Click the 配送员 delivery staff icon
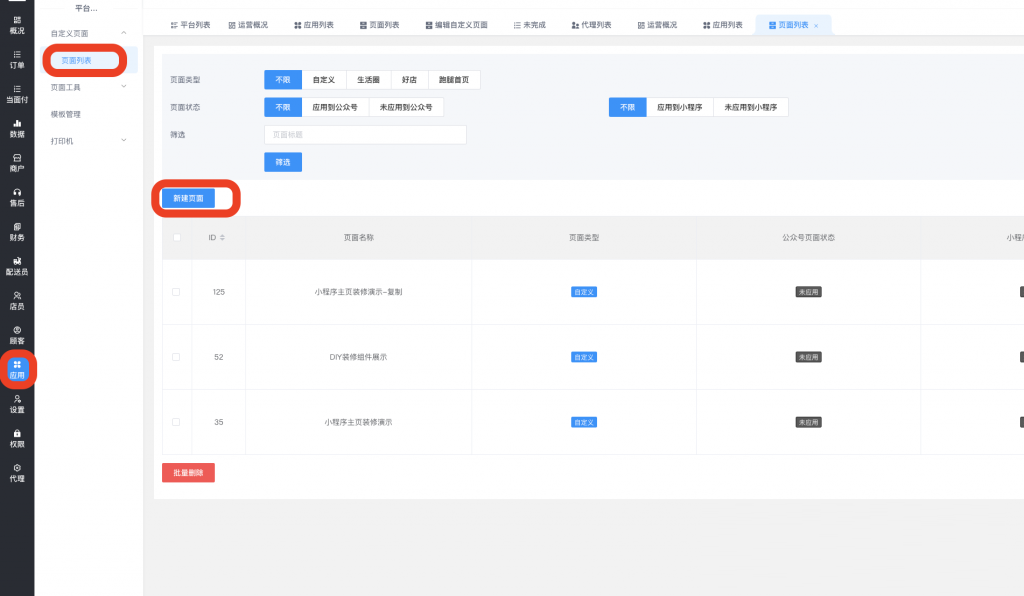Image resolution: width=1024 pixels, height=596 pixels. pyautogui.click(x=17, y=266)
